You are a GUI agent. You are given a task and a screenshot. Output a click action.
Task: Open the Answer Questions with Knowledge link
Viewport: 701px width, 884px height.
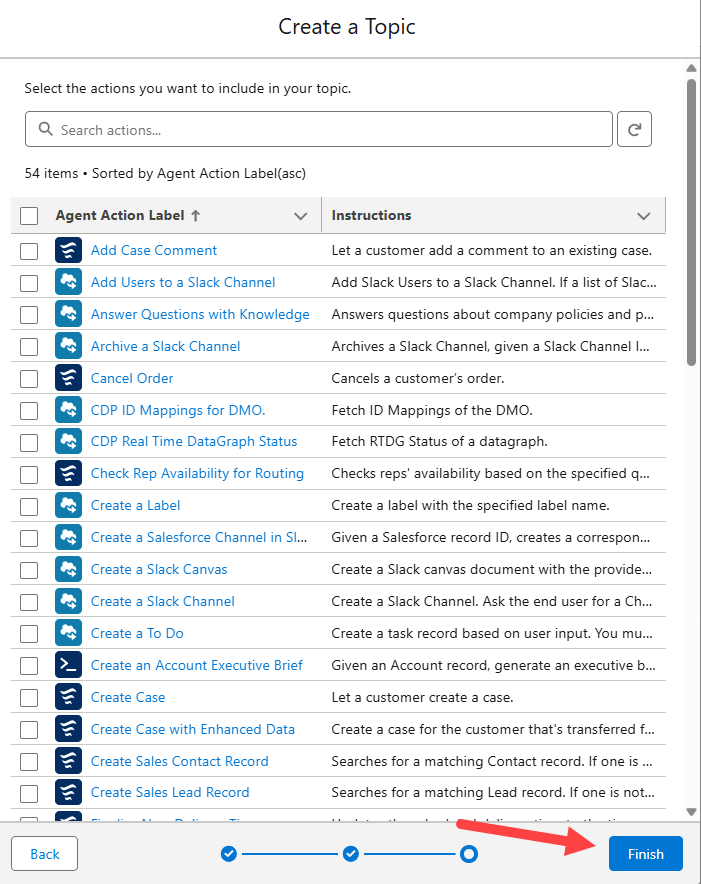200,314
